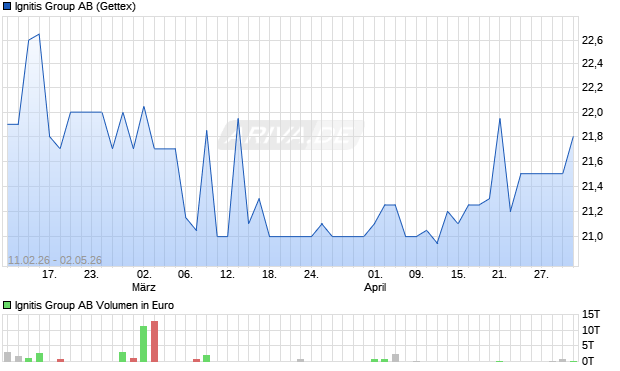The height and width of the screenshot is (371, 620).
Task: Click the tallest green volume bar
Action: 144,344
